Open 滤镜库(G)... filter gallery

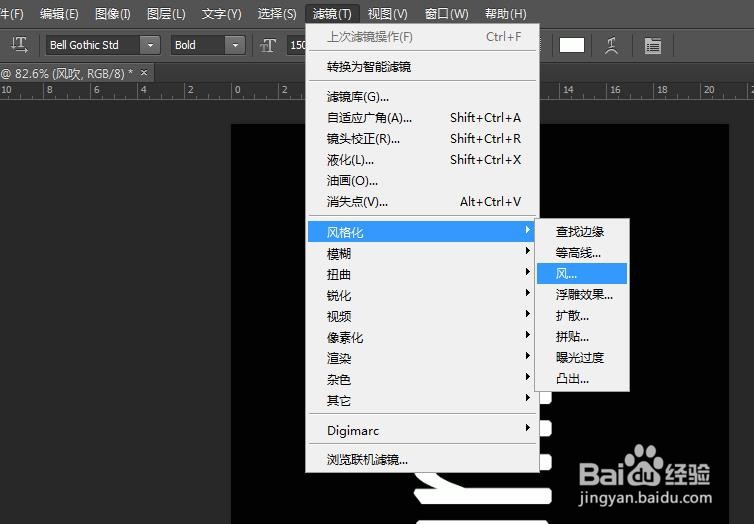422,97
